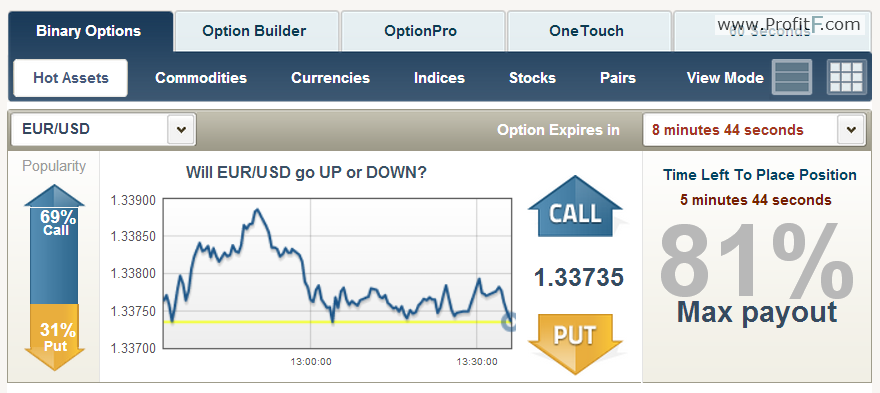Open the Stocks category
Screen dimensions: 880x393
point(533,77)
